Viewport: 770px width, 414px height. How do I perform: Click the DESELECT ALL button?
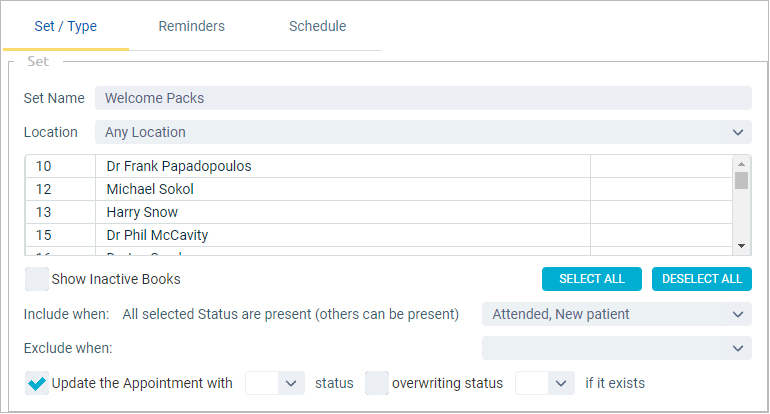pyautogui.click(x=702, y=279)
